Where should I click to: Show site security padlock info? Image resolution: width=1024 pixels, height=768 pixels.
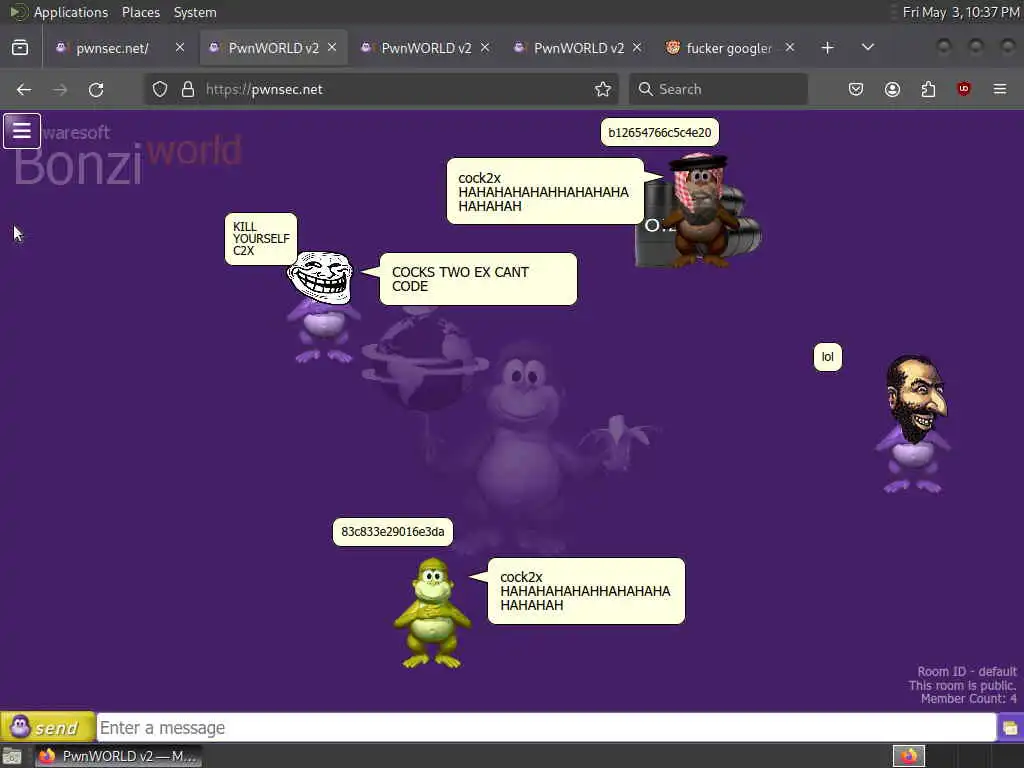(x=188, y=89)
